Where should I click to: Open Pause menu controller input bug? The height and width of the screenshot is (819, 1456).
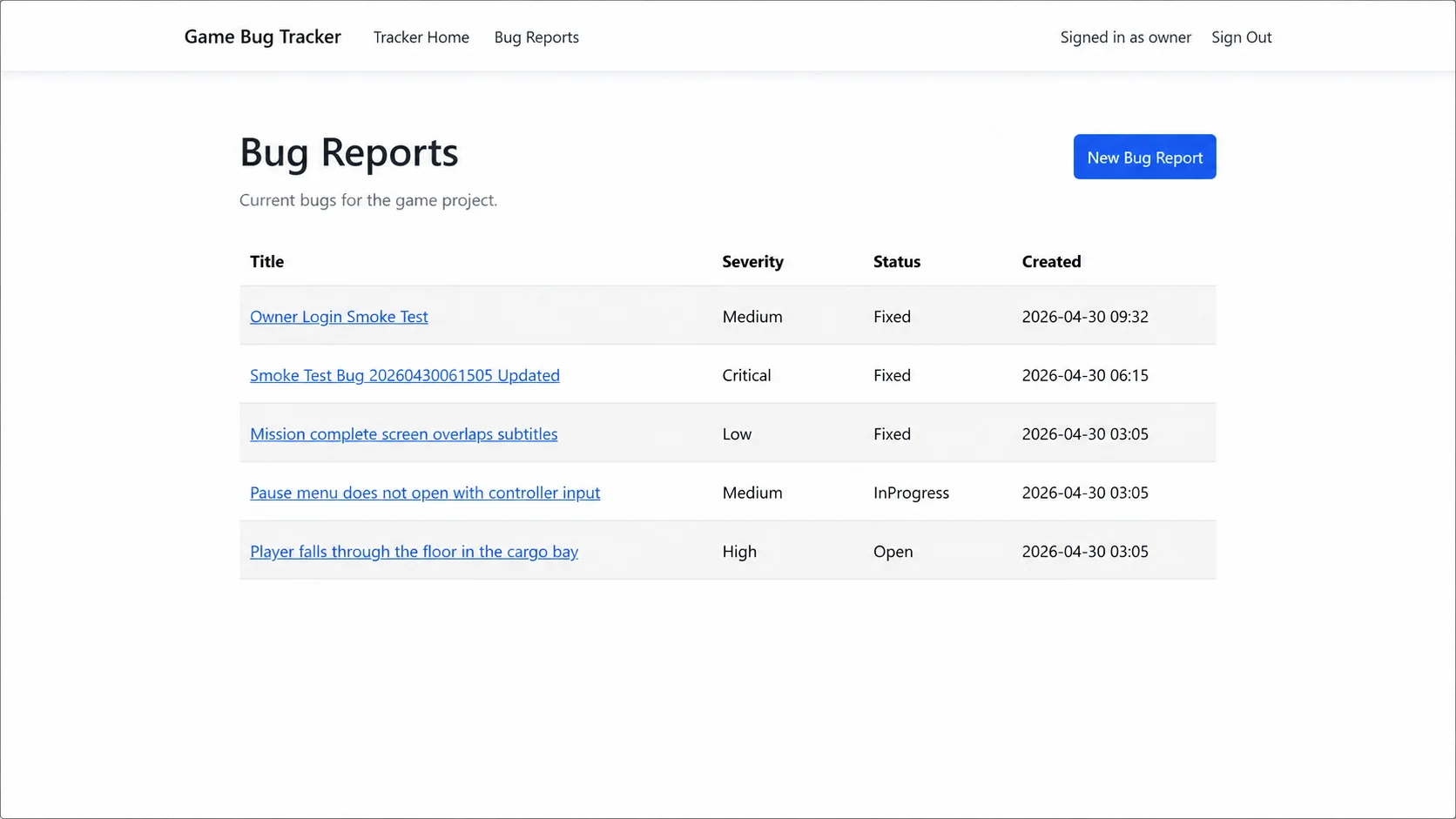[x=425, y=493]
